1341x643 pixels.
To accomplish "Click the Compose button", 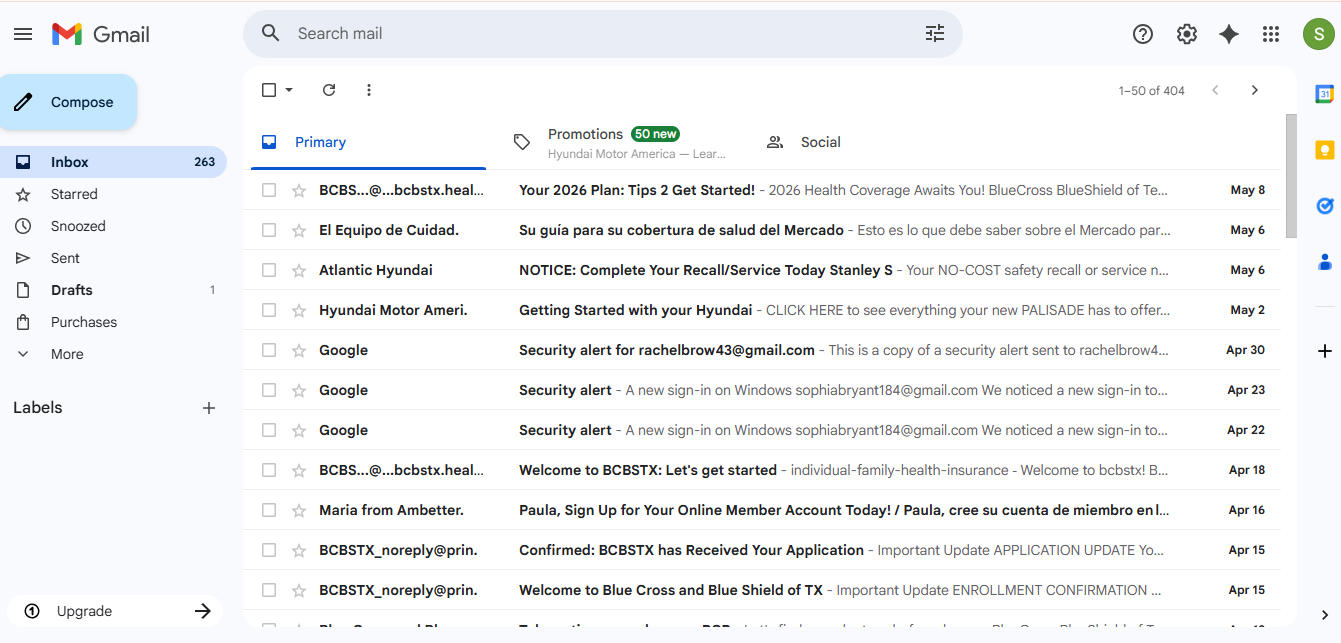I will pos(68,102).
